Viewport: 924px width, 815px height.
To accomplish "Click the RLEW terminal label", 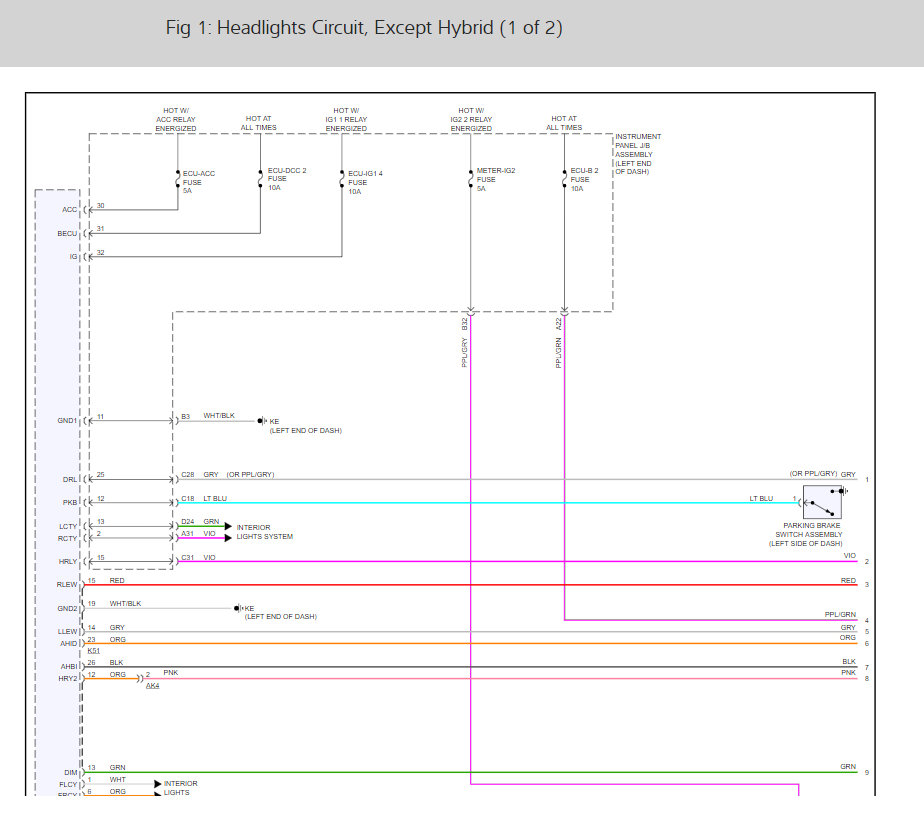I will click(67, 585).
